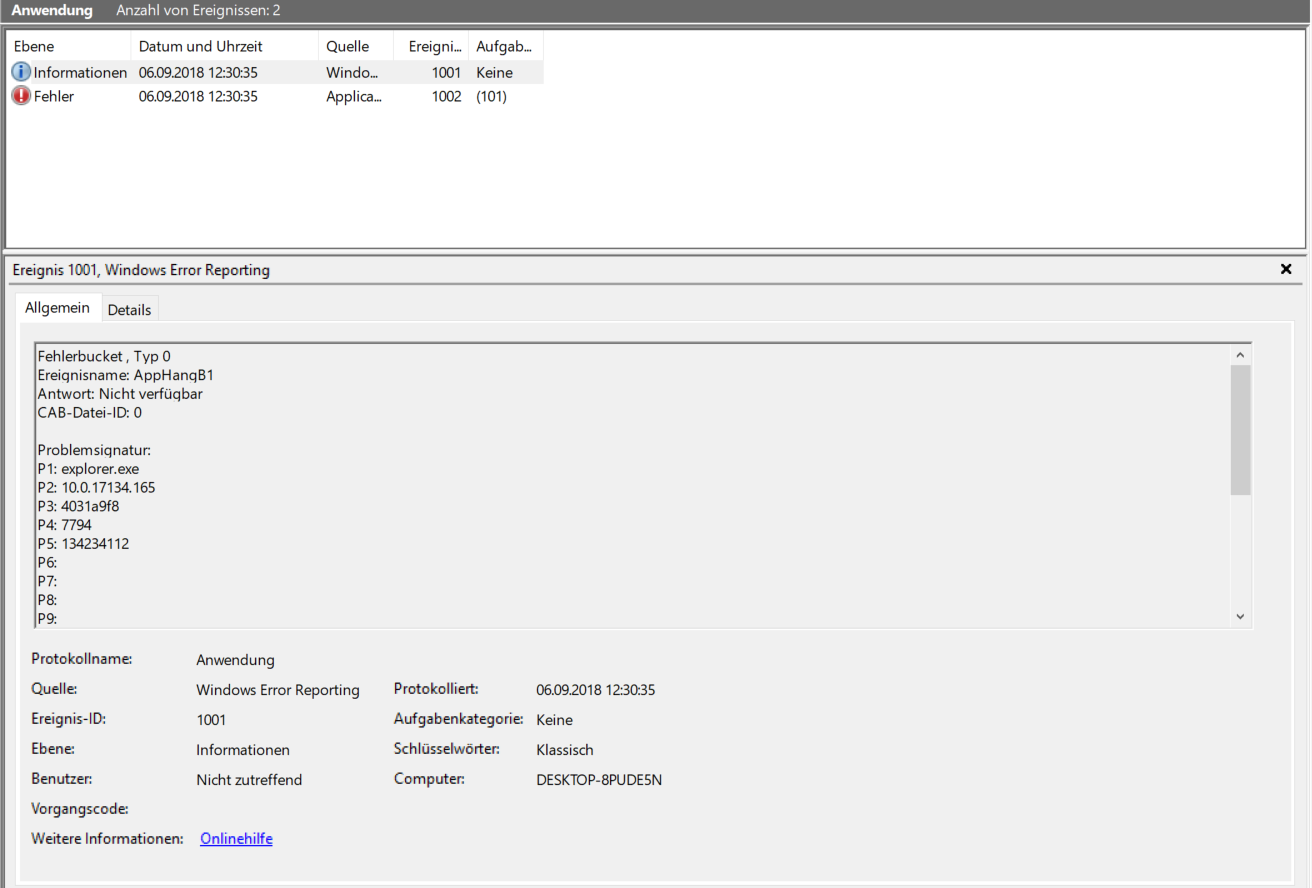Click event ID 1002 in the list
This screenshot has width=1312, height=888.
point(446,96)
